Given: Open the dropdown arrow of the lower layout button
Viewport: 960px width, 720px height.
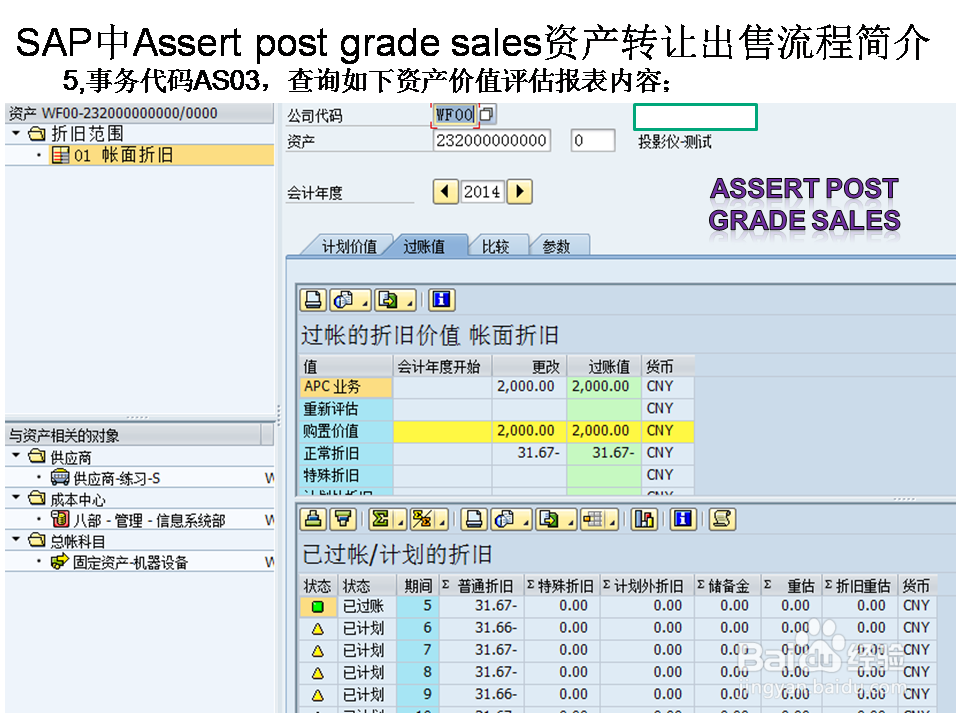Looking at the screenshot, I should (612, 520).
